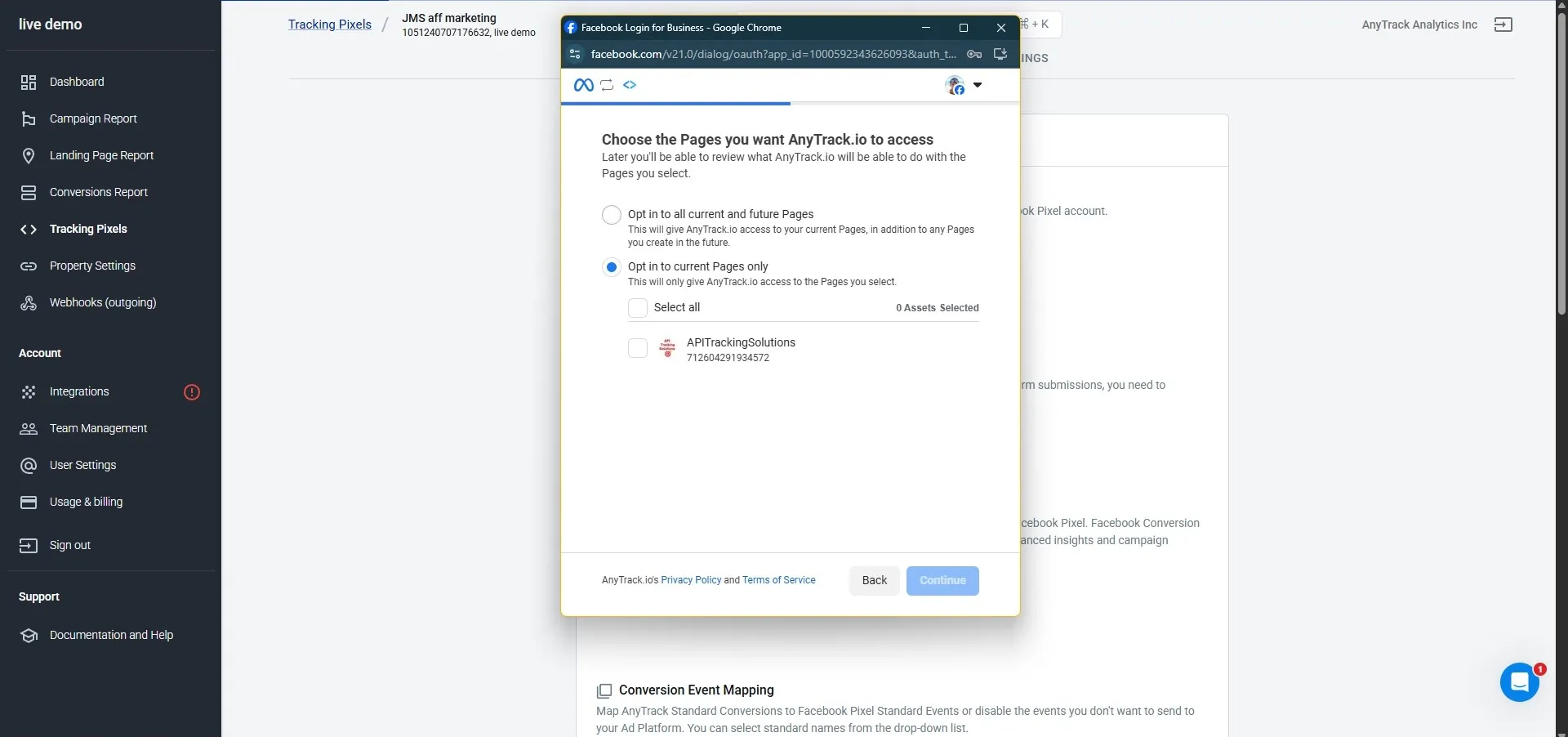1568x737 pixels.
Task: Click the Back button in the dialog
Action: tap(875, 581)
